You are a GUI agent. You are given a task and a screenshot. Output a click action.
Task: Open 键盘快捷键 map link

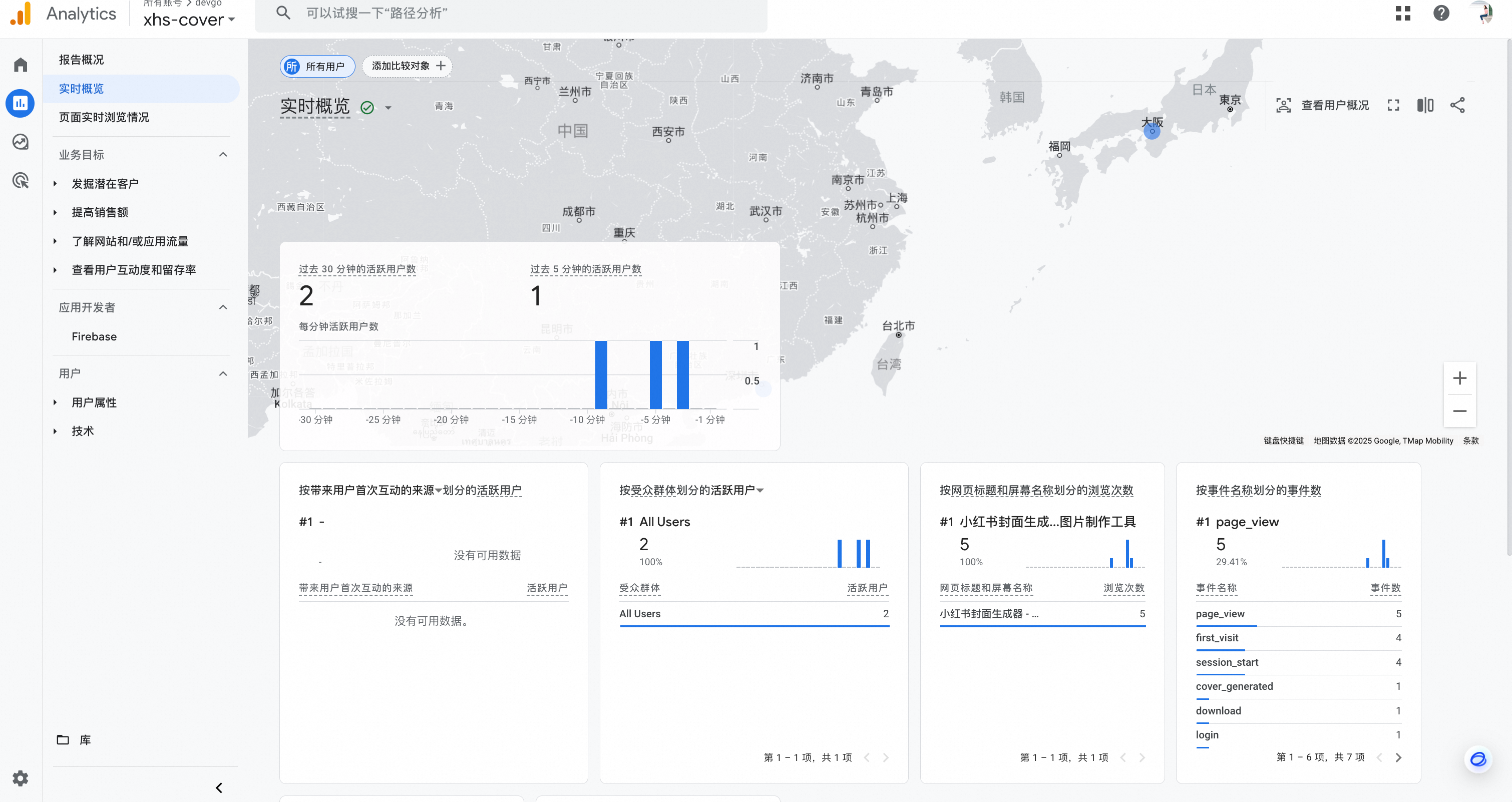[1284, 441]
